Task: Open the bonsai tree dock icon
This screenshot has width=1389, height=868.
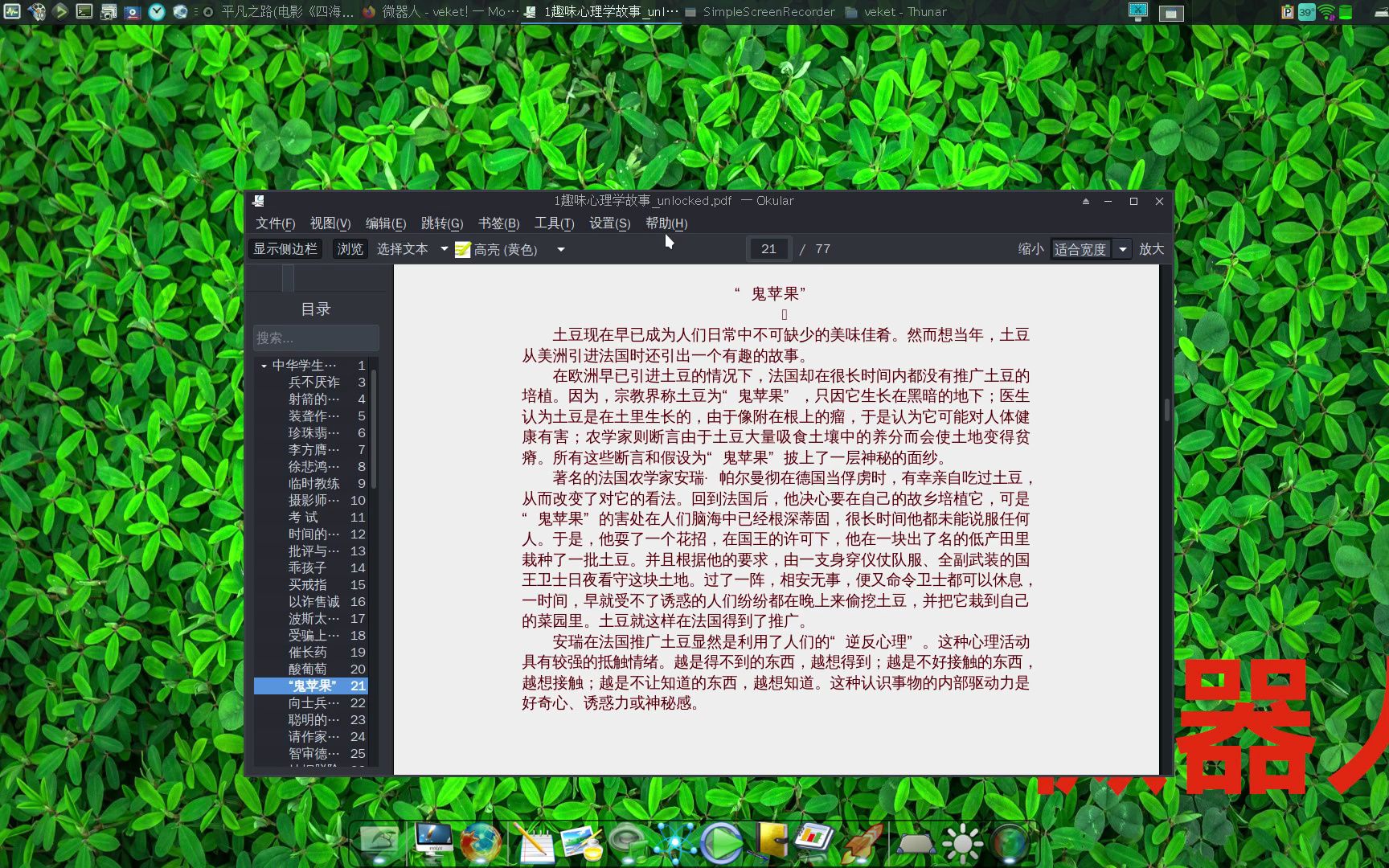Action: [380, 841]
